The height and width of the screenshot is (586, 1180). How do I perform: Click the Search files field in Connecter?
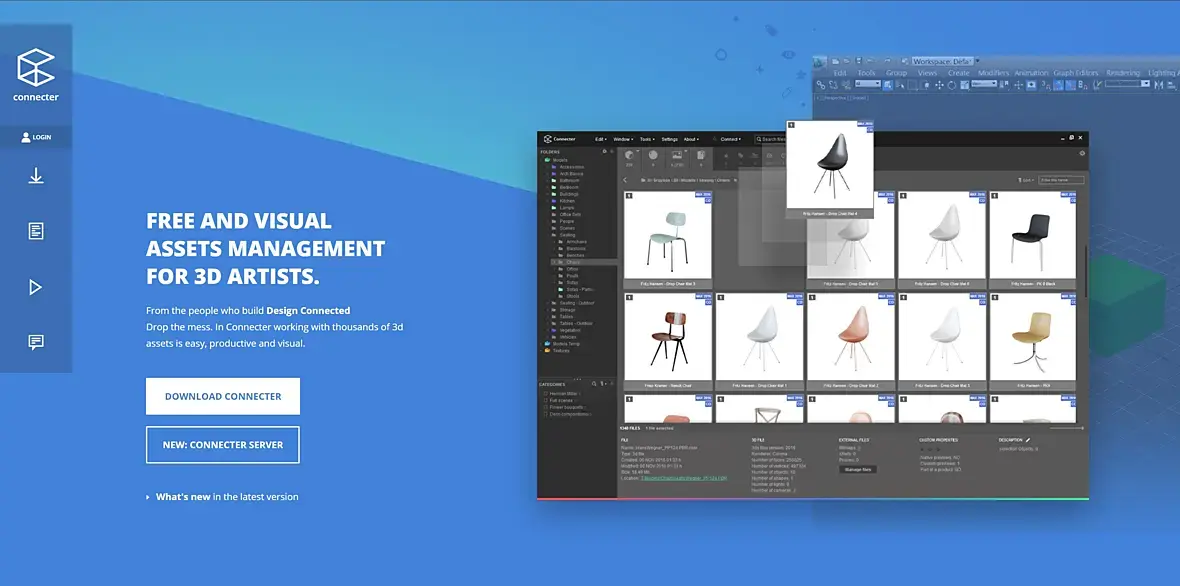point(769,139)
